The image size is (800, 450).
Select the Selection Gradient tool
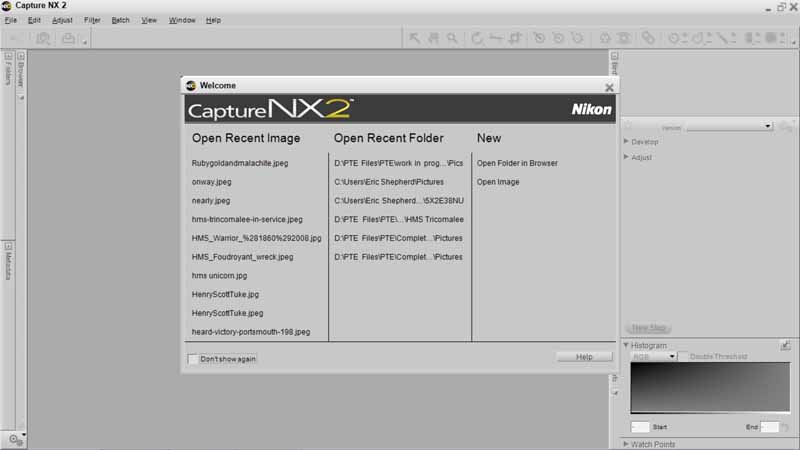pyautogui.click(x=752, y=38)
